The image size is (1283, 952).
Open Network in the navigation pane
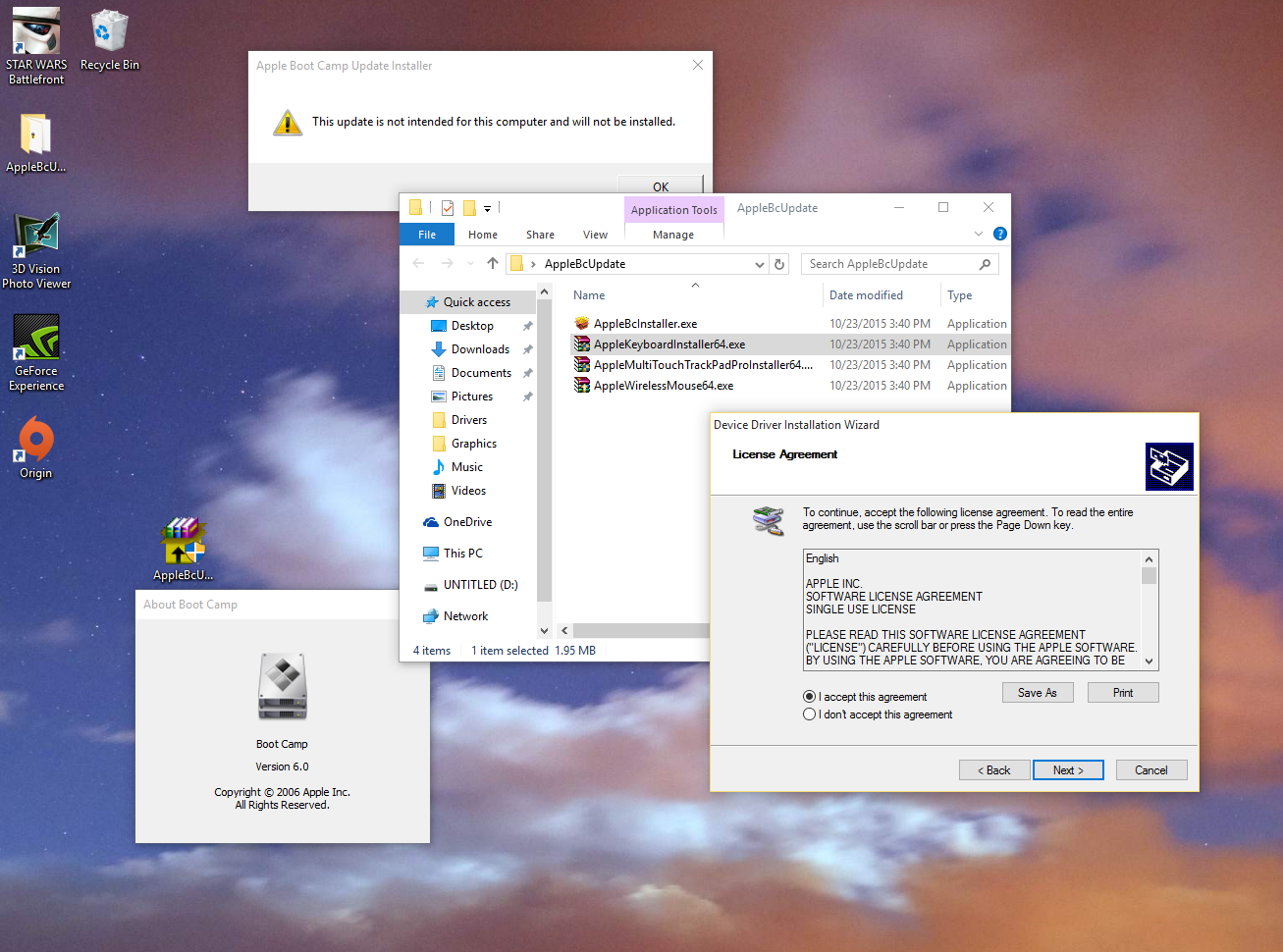[x=455, y=616]
